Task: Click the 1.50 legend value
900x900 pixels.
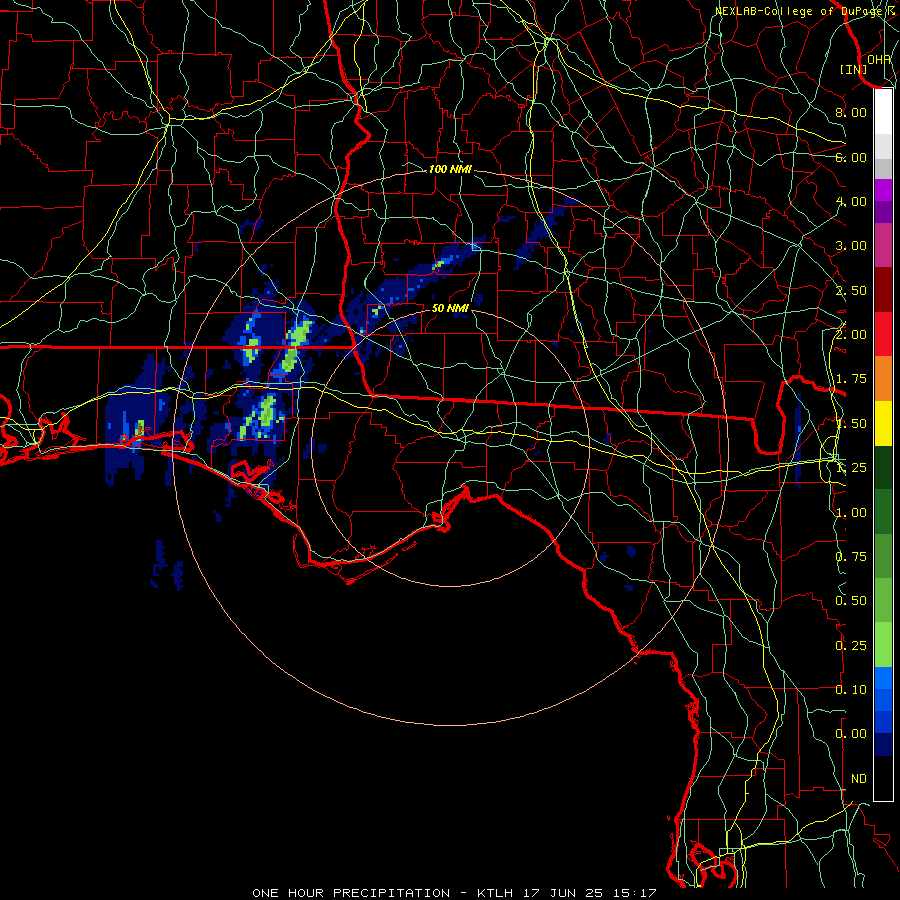Action: [x=851, y=424]
